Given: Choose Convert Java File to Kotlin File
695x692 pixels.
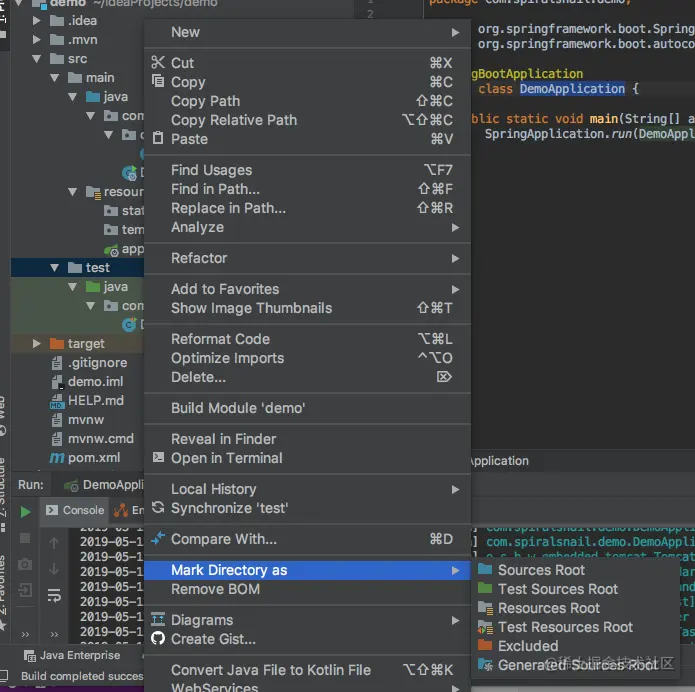Looking at the screenshot, I should [307, 669].
